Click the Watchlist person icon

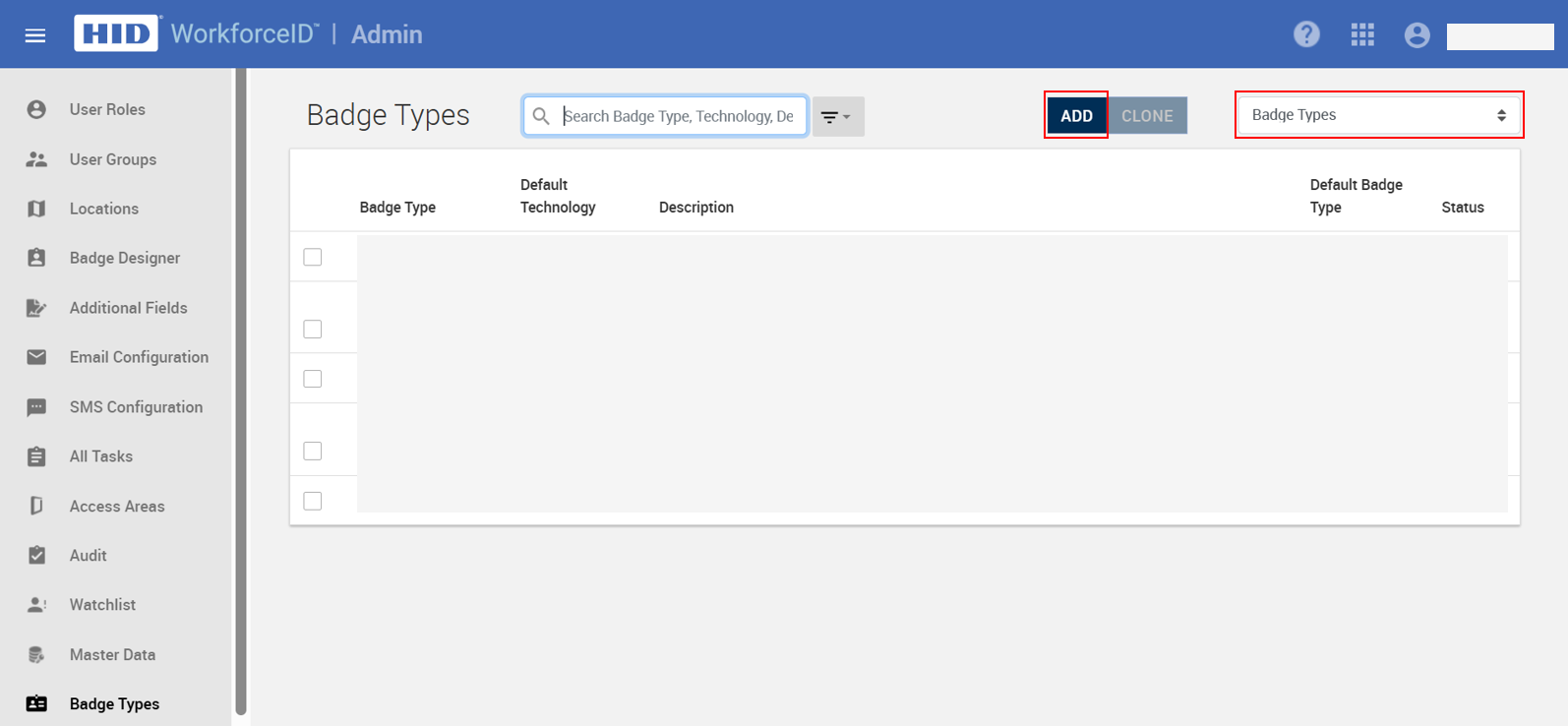click(x=36, y=605)
